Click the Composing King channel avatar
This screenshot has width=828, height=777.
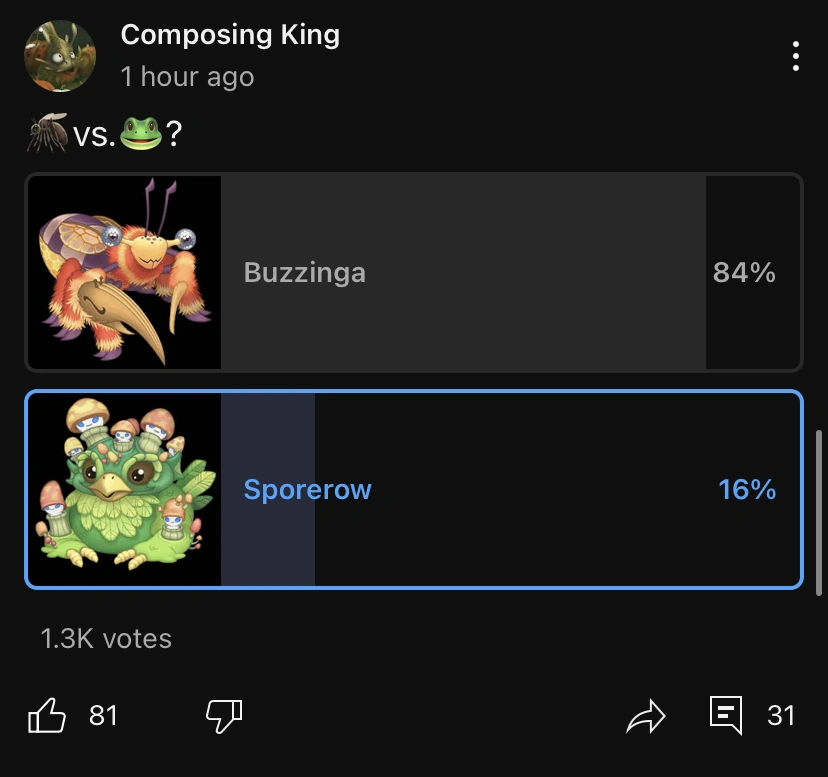60,55
